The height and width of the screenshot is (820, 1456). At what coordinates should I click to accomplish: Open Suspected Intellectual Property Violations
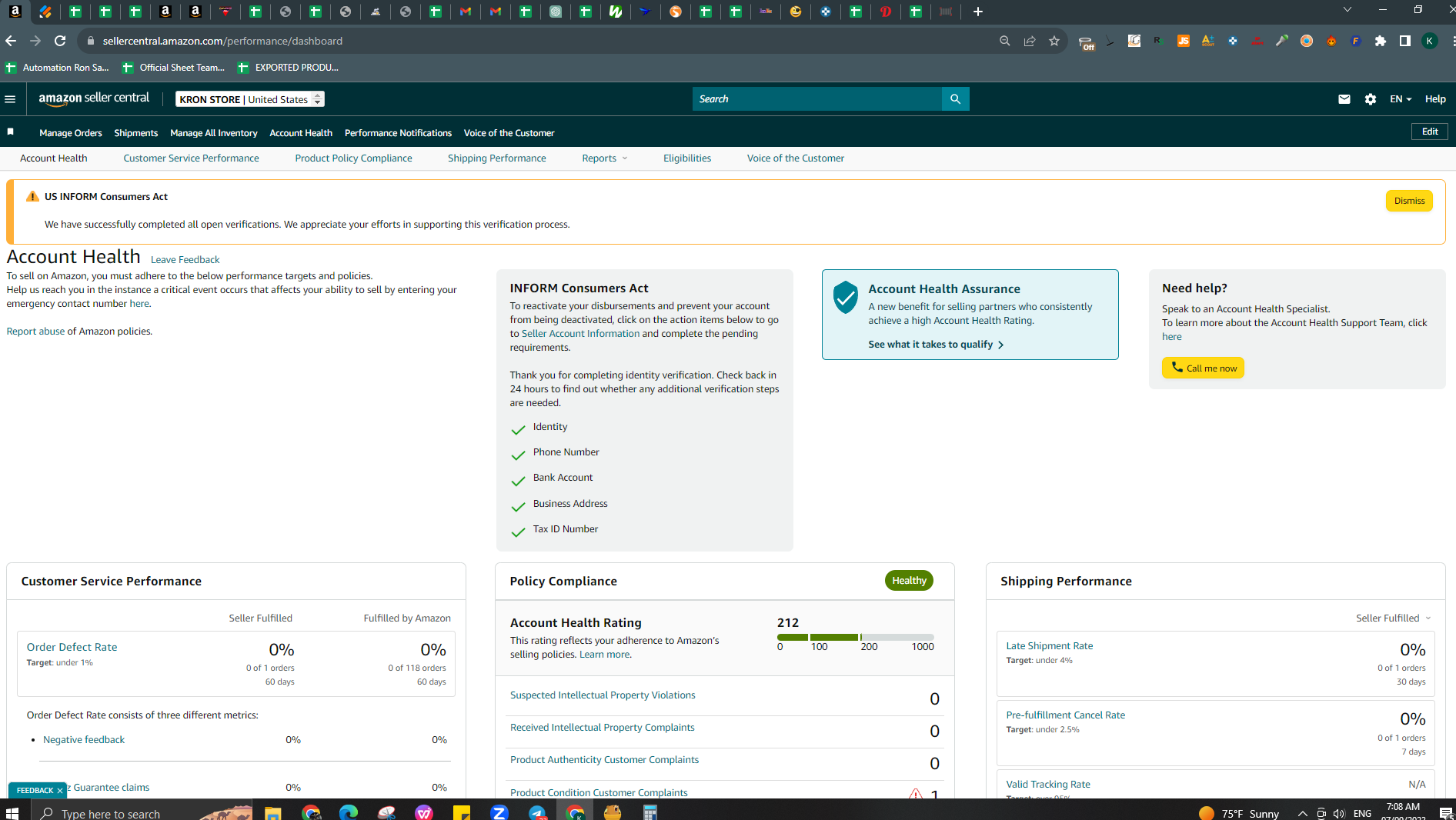[x=603, y=695]
